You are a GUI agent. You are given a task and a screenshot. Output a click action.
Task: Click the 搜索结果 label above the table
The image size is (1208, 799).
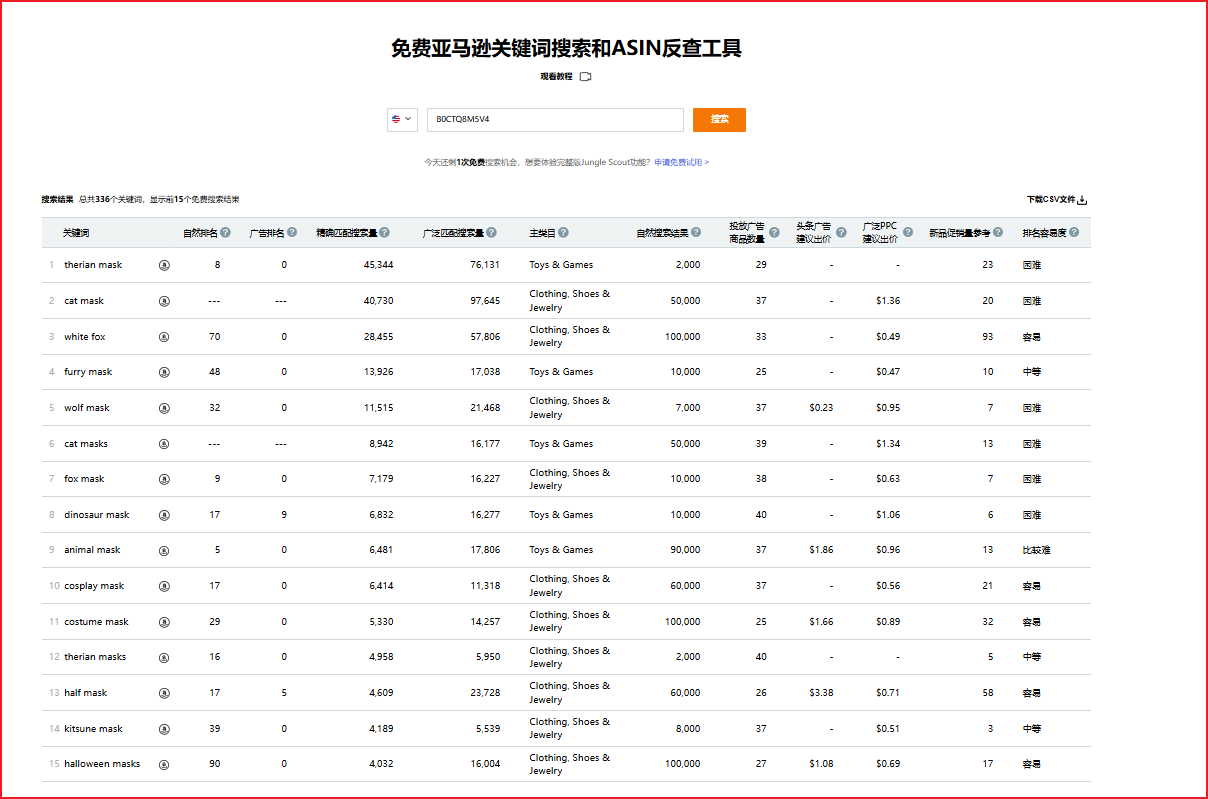pyautogui.click(x=58, y=200)
